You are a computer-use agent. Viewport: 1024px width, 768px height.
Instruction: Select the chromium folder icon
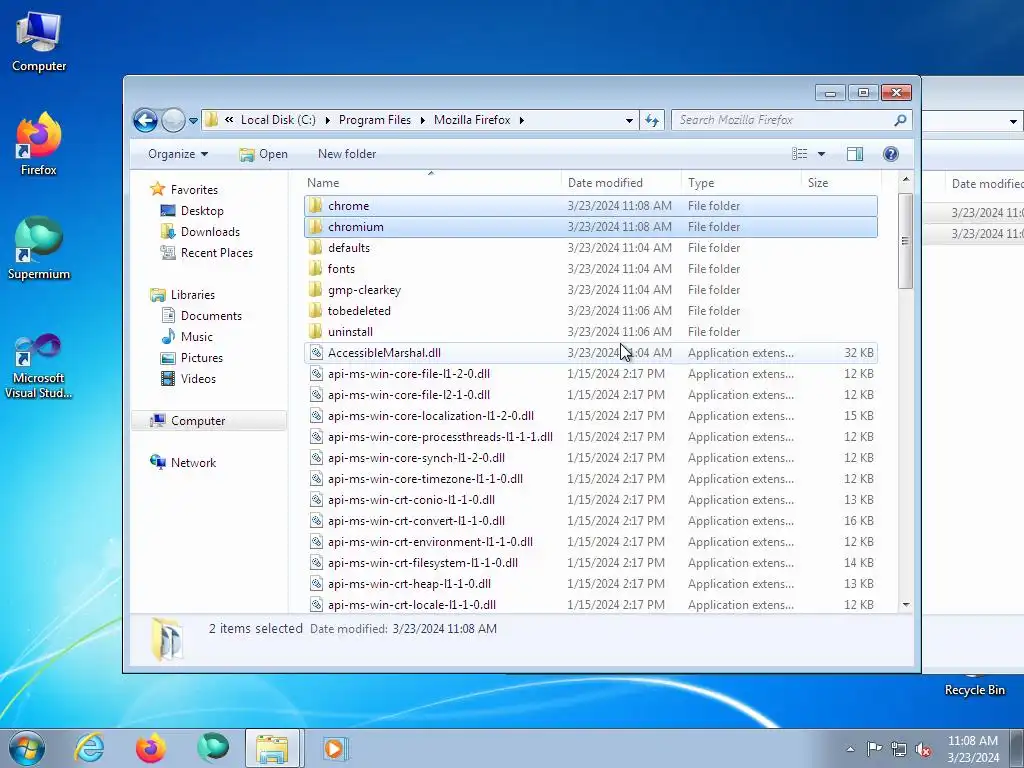click(315, 227)
